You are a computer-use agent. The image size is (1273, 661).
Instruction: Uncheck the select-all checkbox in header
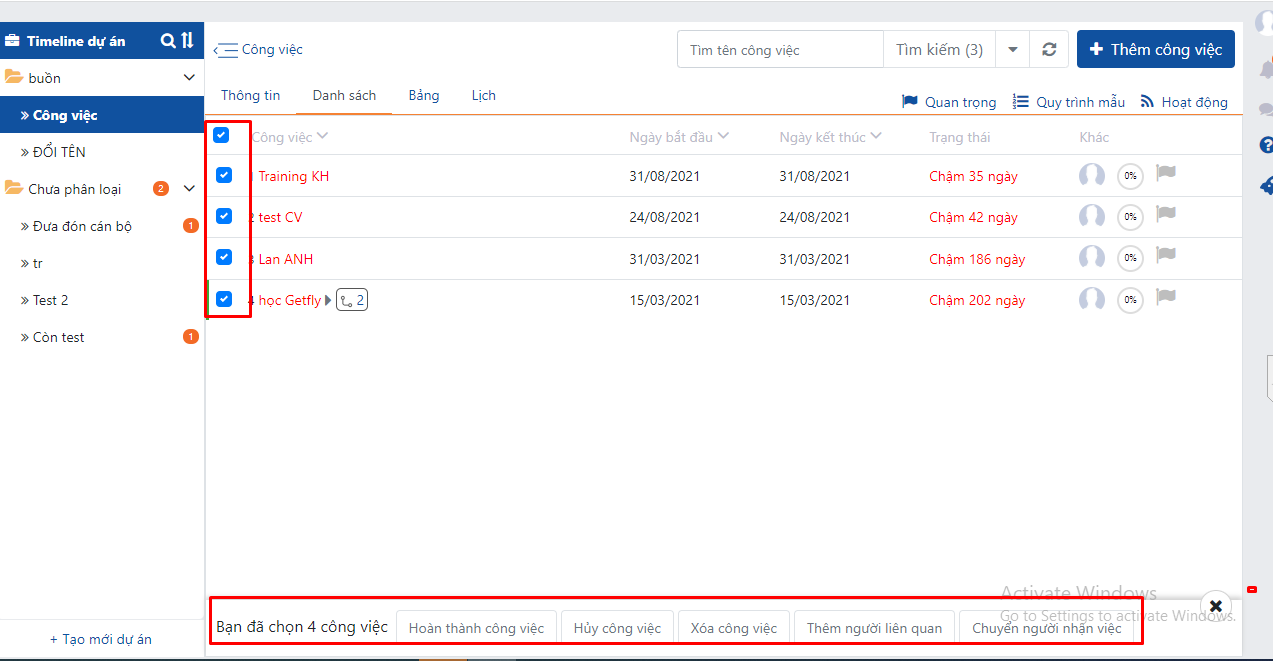(x=221, y=135)
